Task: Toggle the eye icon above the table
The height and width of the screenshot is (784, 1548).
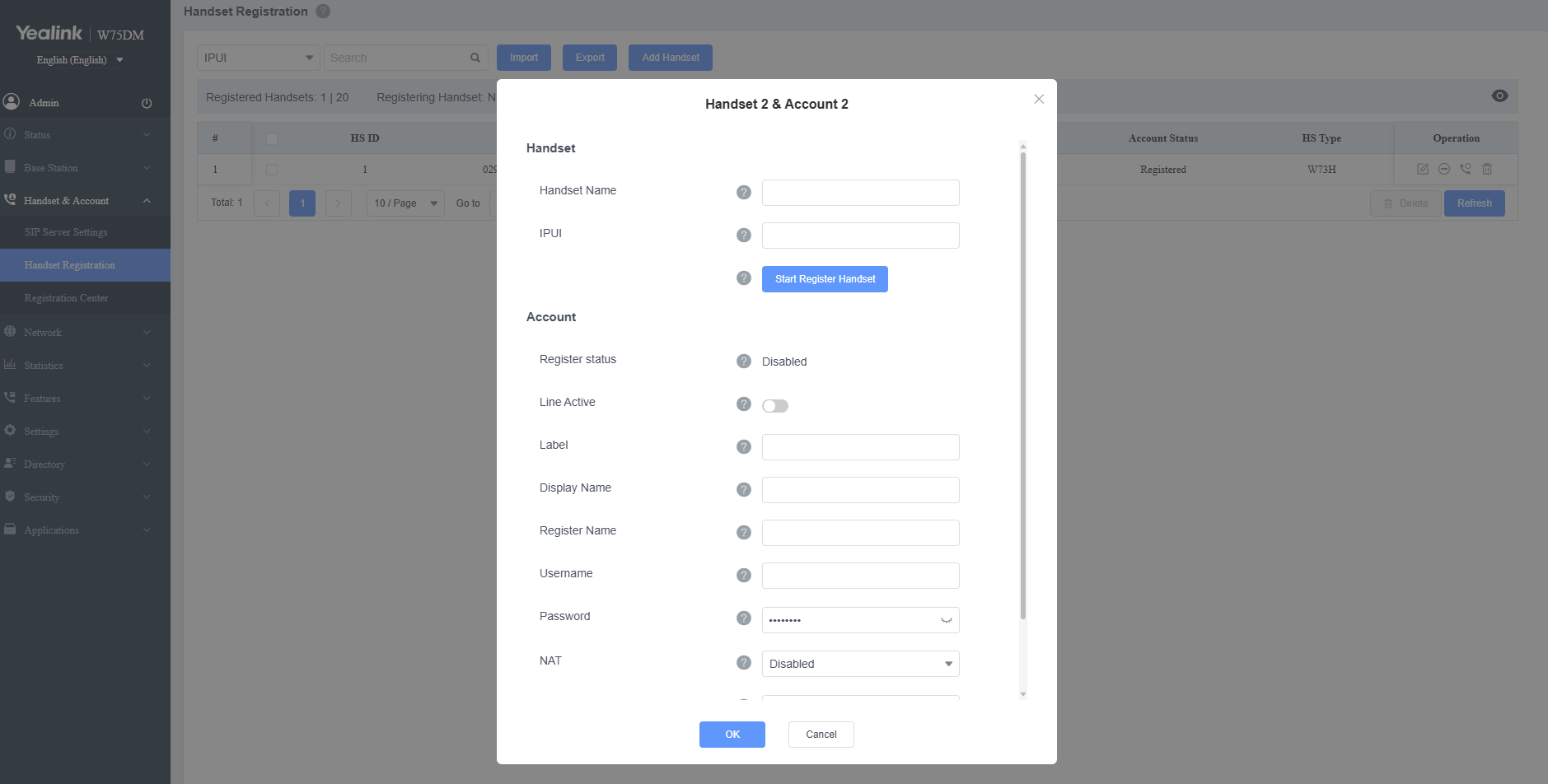Action: click(x=1499, y=96)
